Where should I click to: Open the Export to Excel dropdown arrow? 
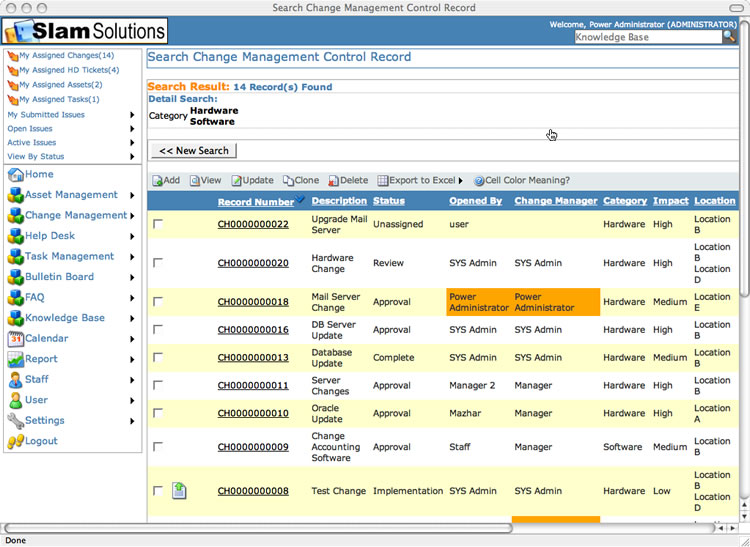(x=461, y=181)
